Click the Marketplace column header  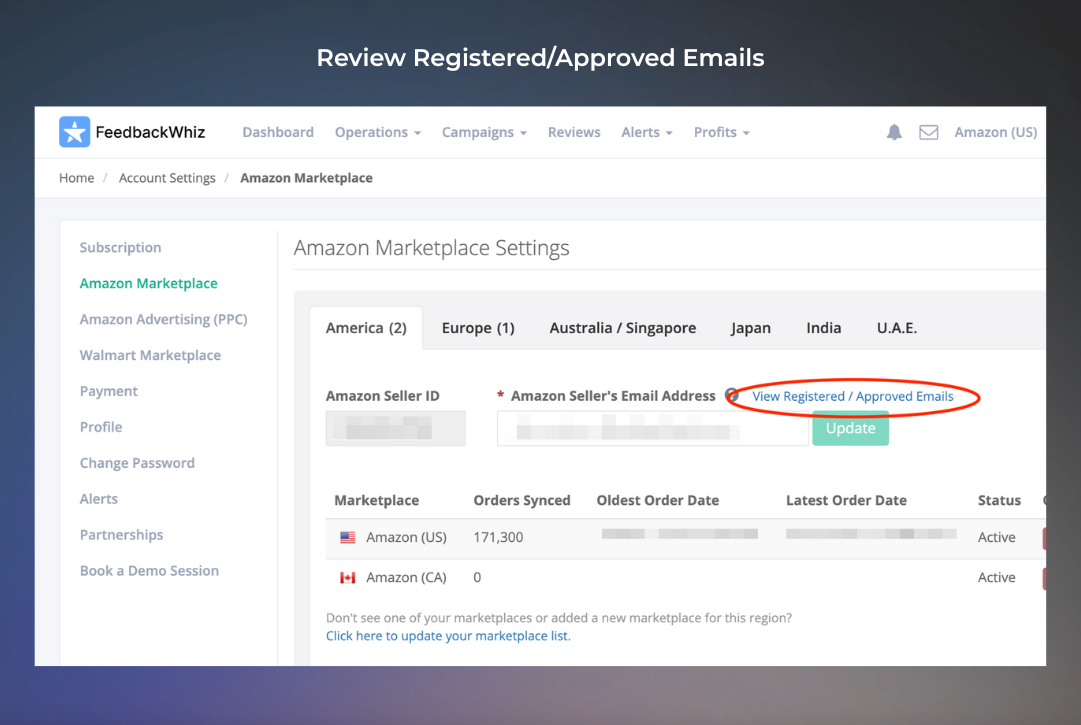tap(376, 500)
